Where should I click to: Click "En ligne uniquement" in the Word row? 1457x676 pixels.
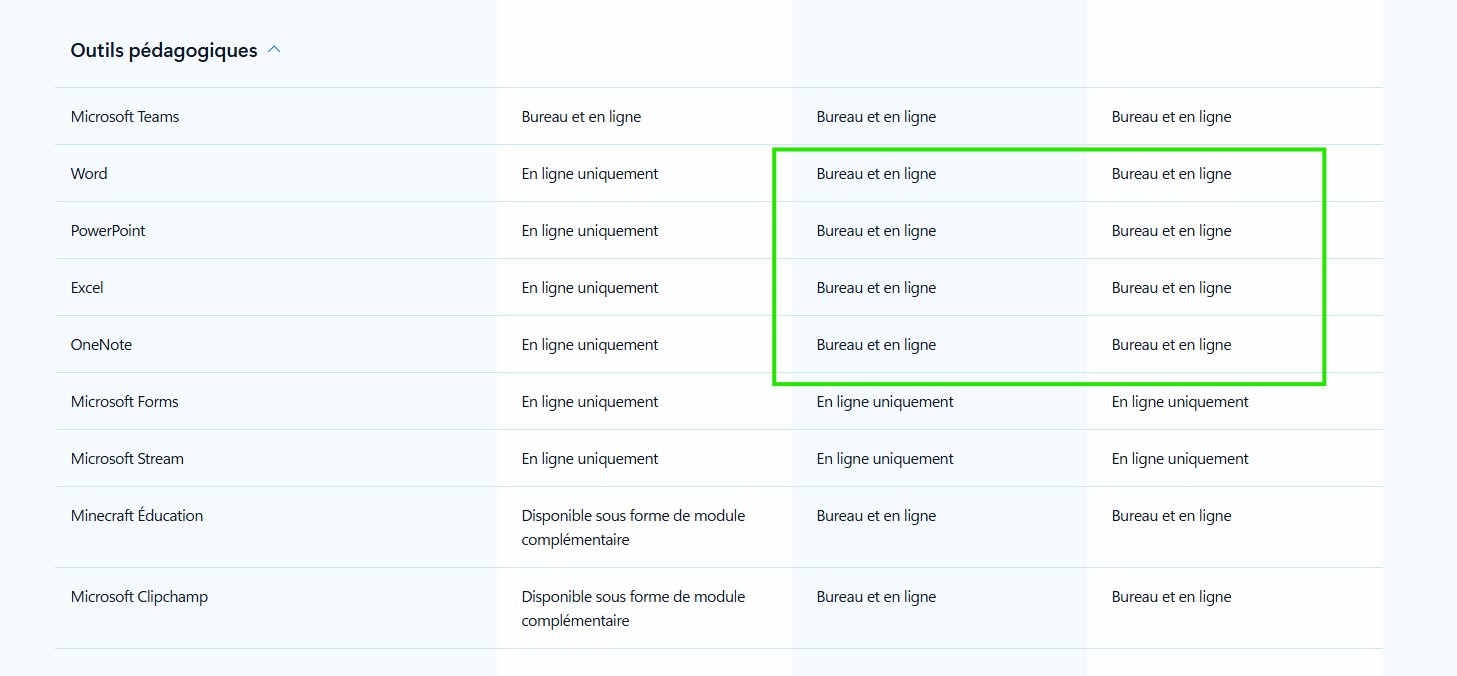pos(590,174)
